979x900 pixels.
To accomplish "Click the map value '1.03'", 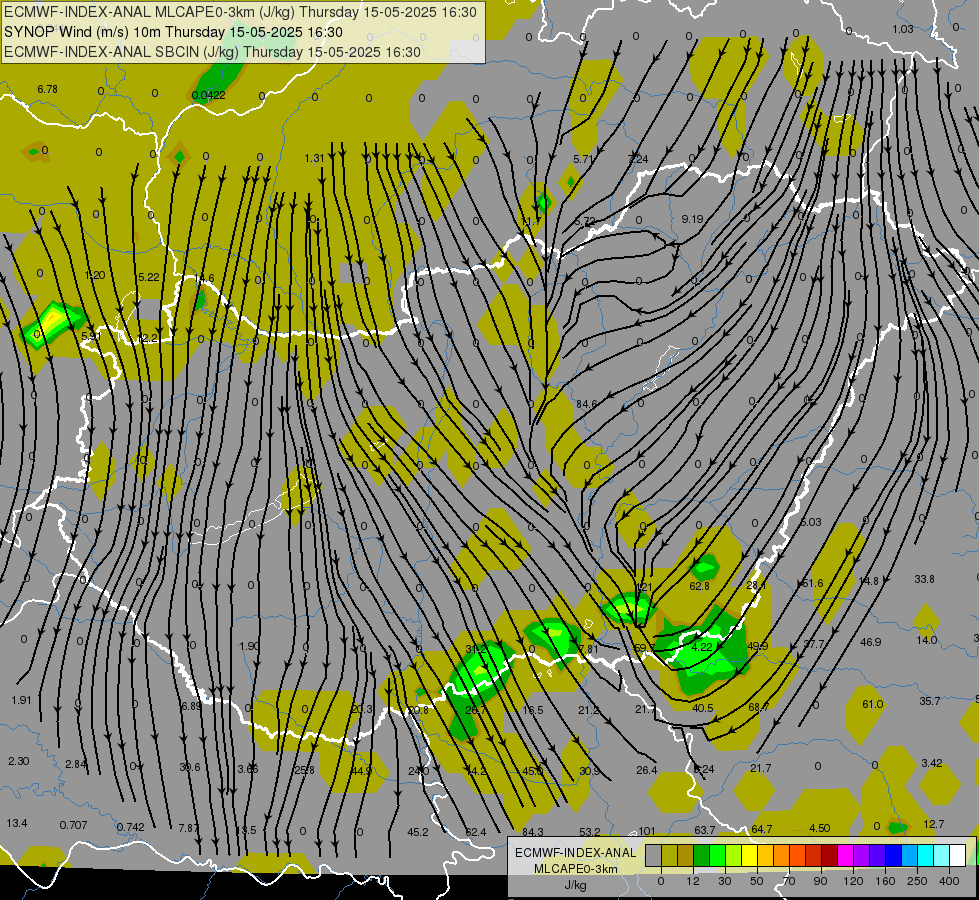I will click(x=903, y=29).
